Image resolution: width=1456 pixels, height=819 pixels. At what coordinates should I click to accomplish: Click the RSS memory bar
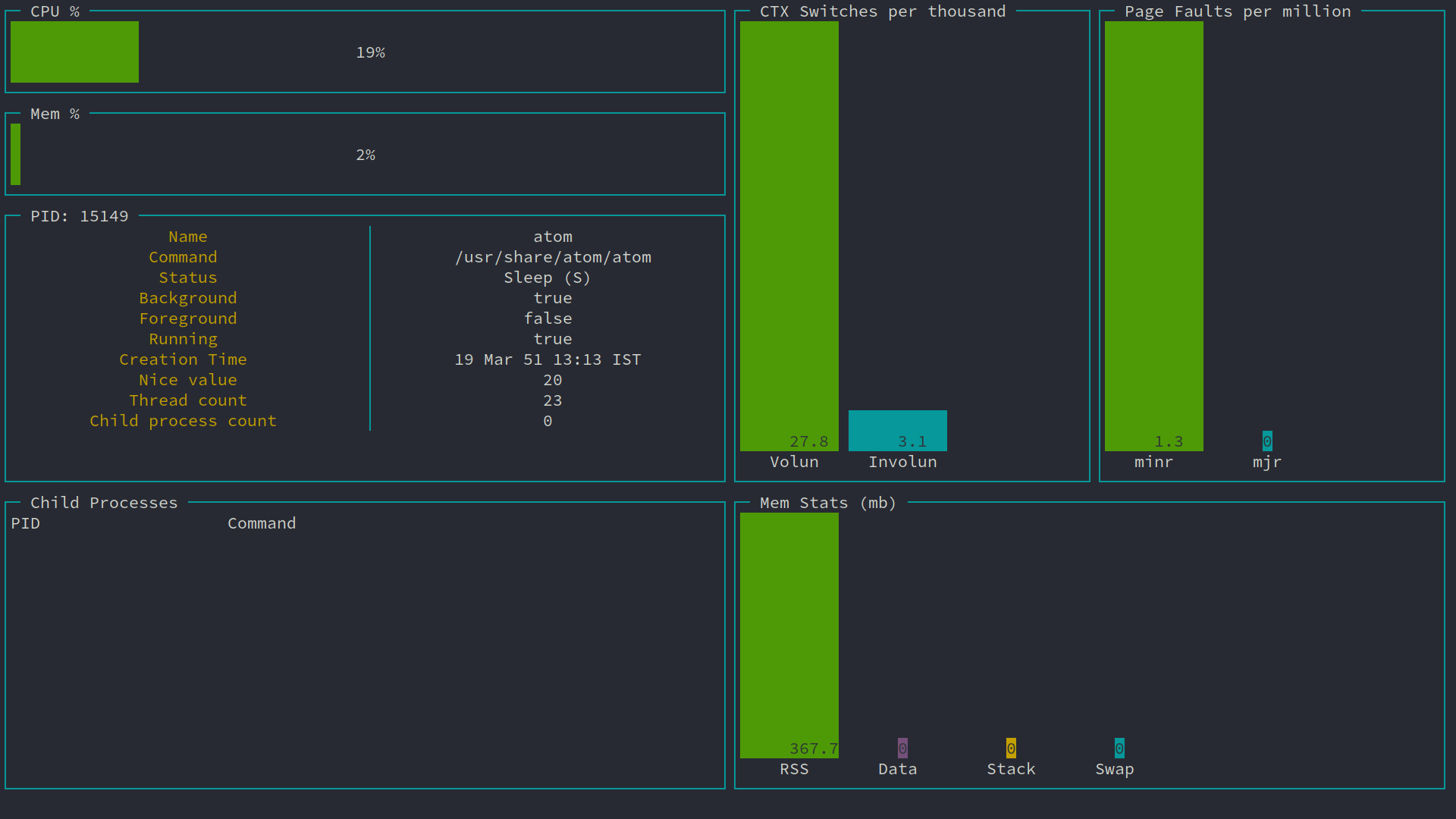click(x=789, y=635)
